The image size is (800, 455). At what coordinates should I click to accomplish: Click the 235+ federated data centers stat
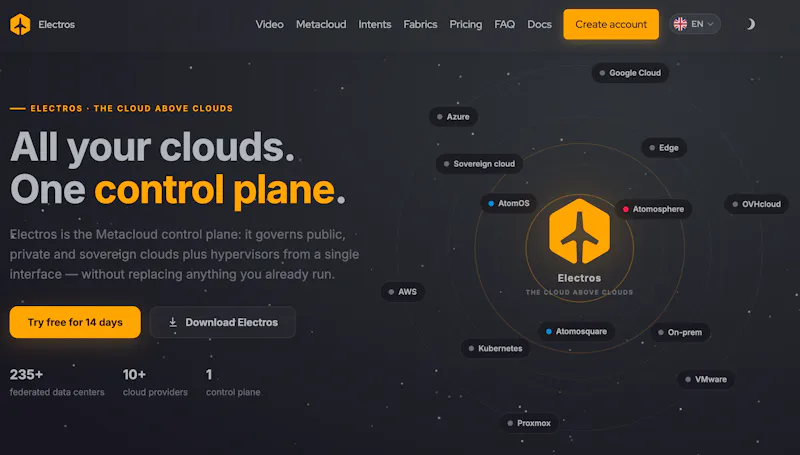[57, 383]
